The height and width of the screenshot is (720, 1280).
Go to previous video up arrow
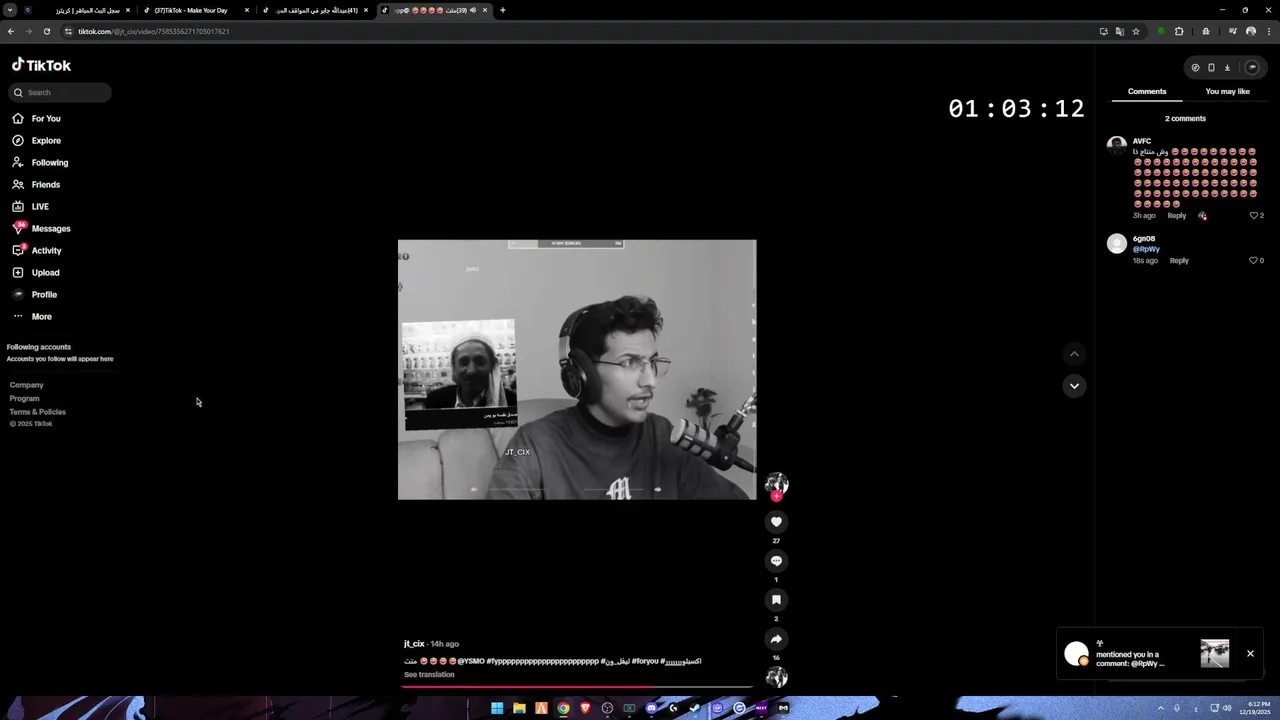pos(1074,354)
